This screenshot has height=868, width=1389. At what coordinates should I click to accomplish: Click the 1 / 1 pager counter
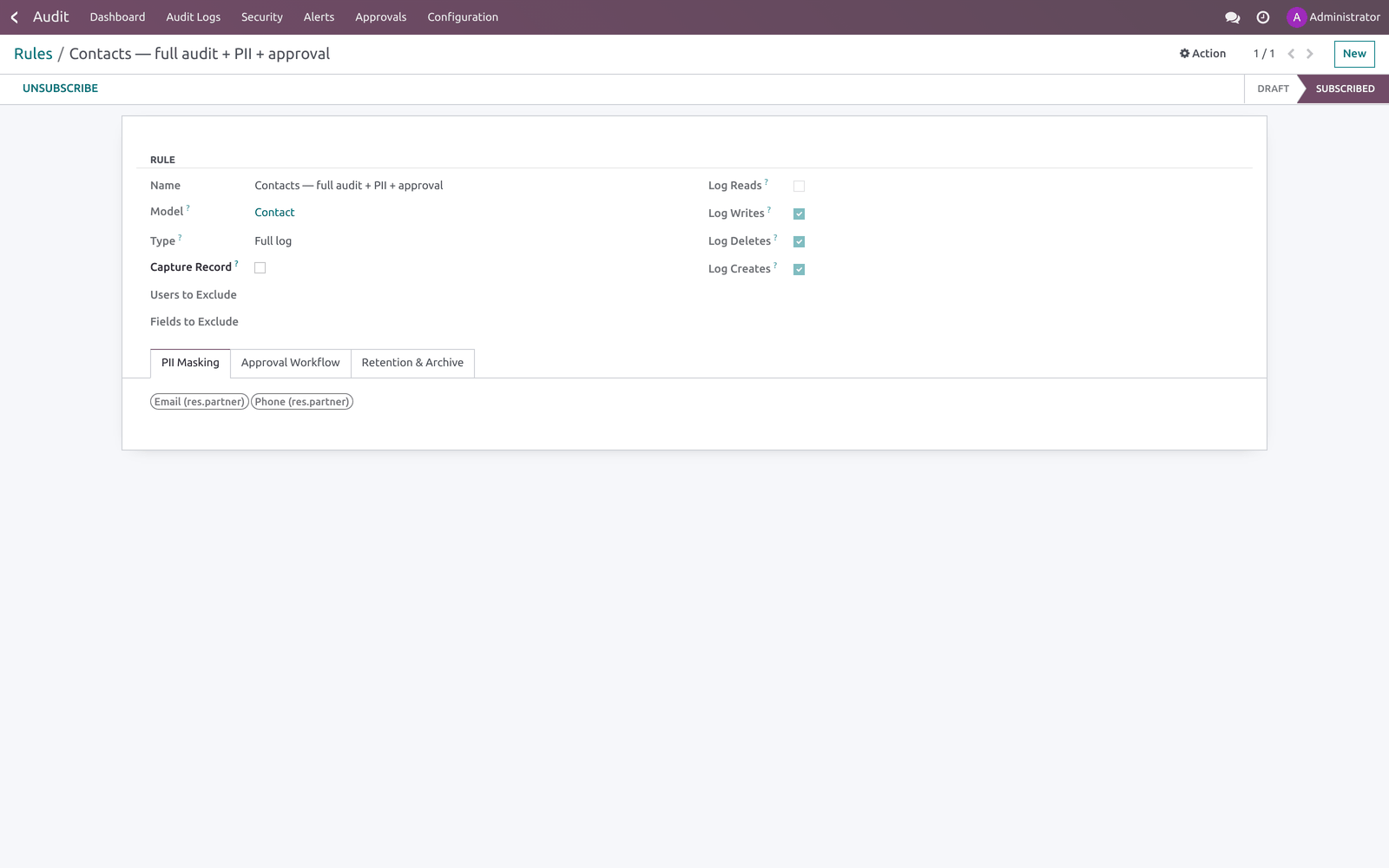[x=1264, y=54]
